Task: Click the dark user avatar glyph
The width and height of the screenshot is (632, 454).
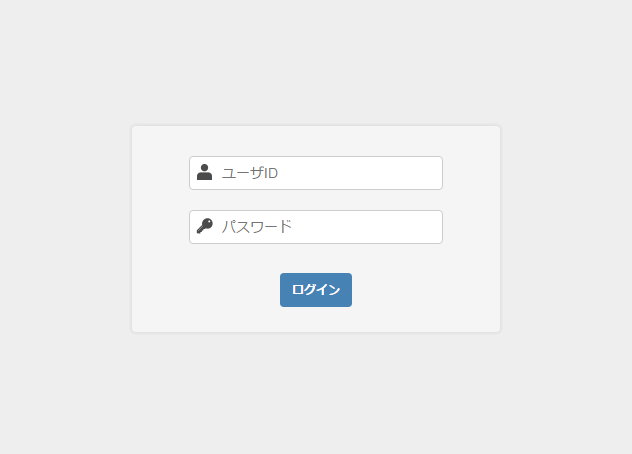Action: (204, 172)
